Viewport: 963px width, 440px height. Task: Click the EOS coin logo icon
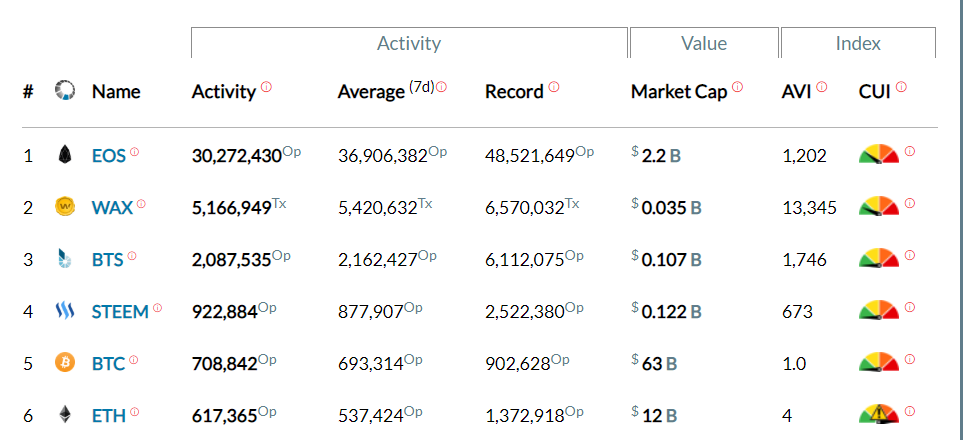tap(65, 155)
